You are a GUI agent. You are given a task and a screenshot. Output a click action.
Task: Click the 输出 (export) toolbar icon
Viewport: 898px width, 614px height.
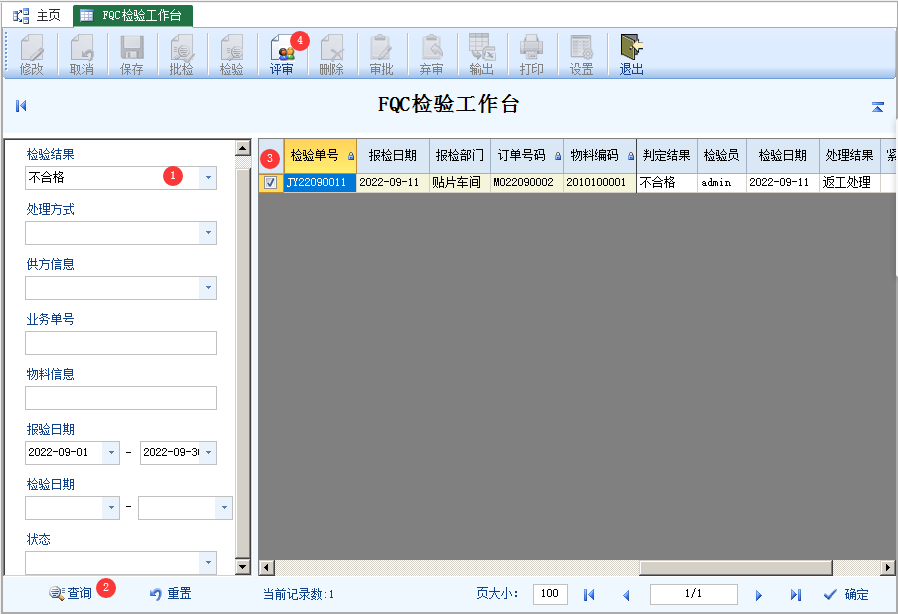point(482,54)
